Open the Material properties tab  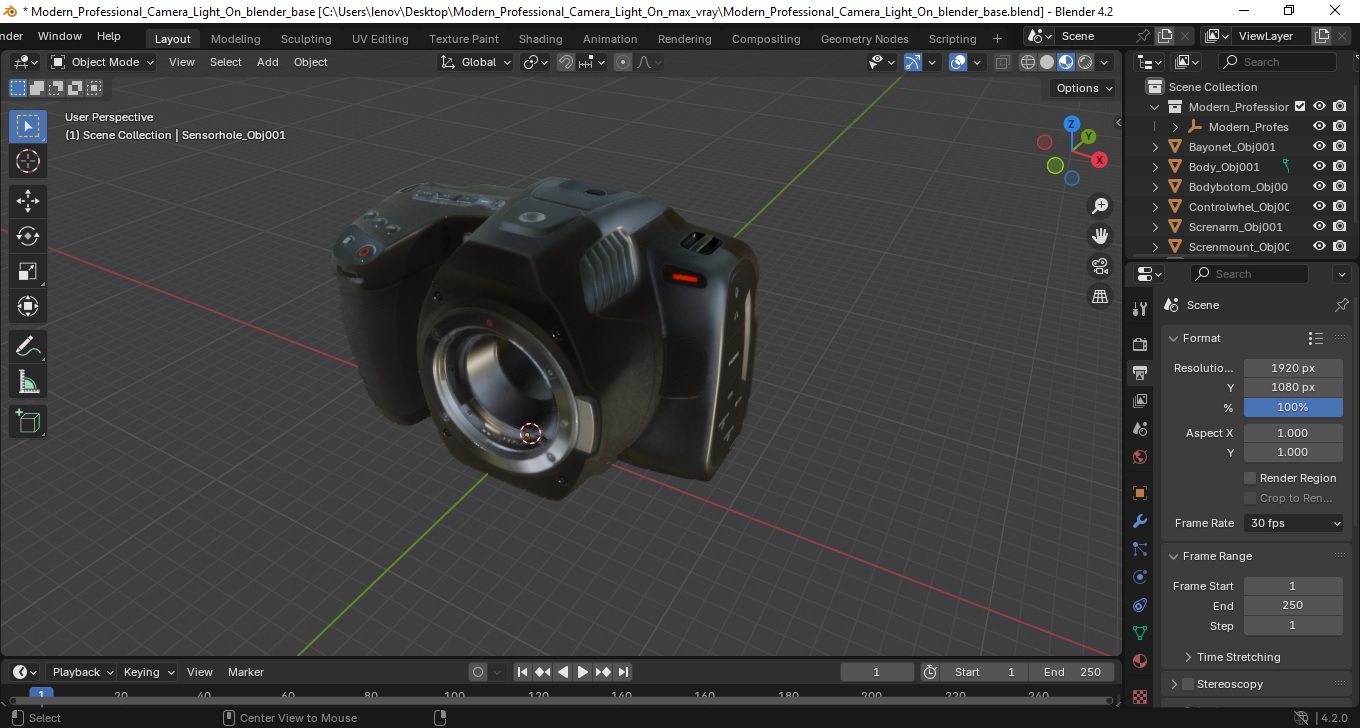click(1139, 661)
